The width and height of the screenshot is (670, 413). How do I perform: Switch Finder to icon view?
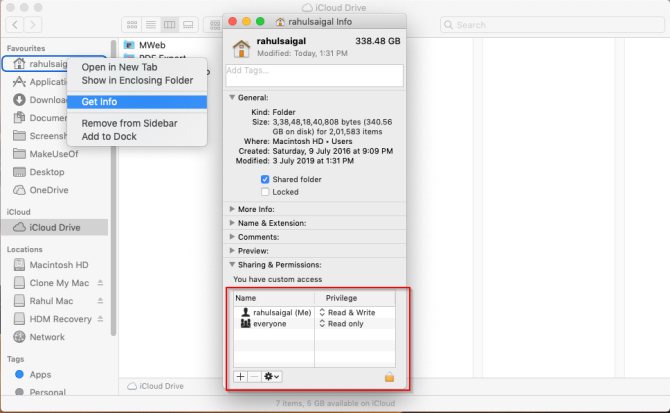[x=131, y=23]
